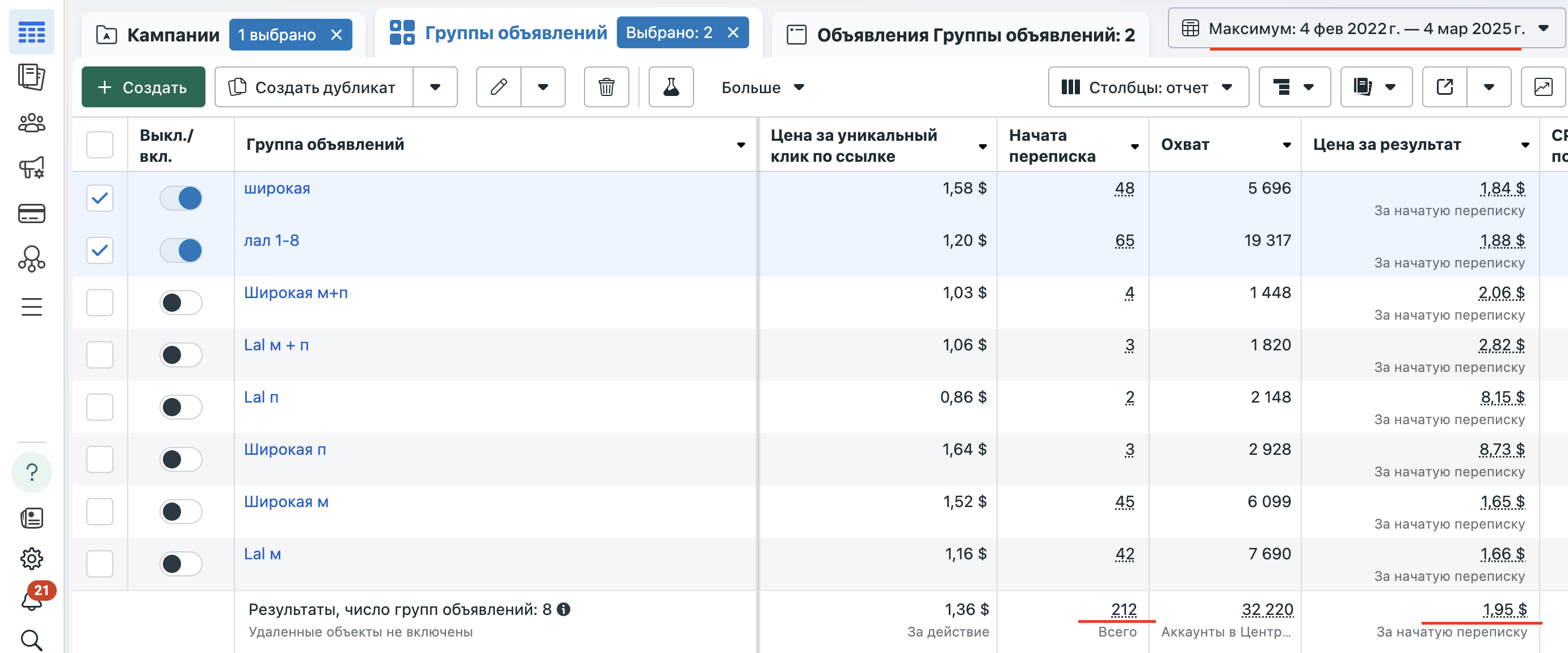Click the green Создать button
The image size is (1568, 653).
pyautogui.click(x=143, y=86)
